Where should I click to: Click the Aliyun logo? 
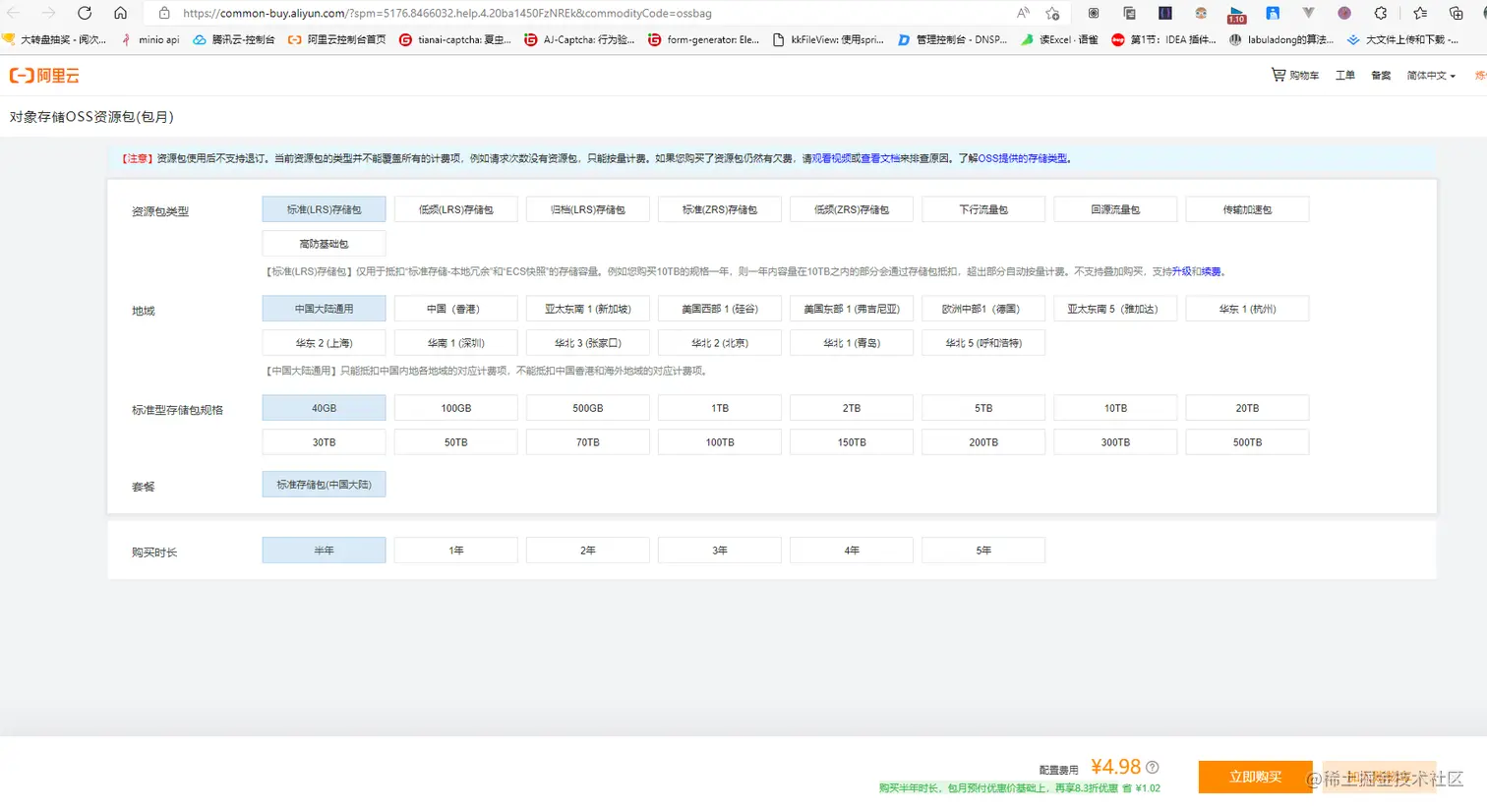pyautogui.click(x=44, y=76)
